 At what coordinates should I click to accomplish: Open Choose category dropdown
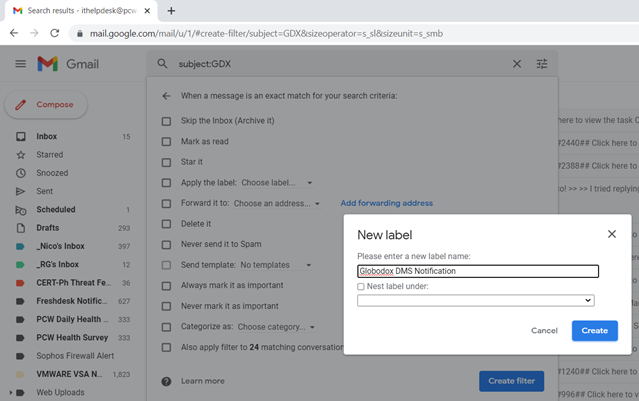tap(276, 327)
